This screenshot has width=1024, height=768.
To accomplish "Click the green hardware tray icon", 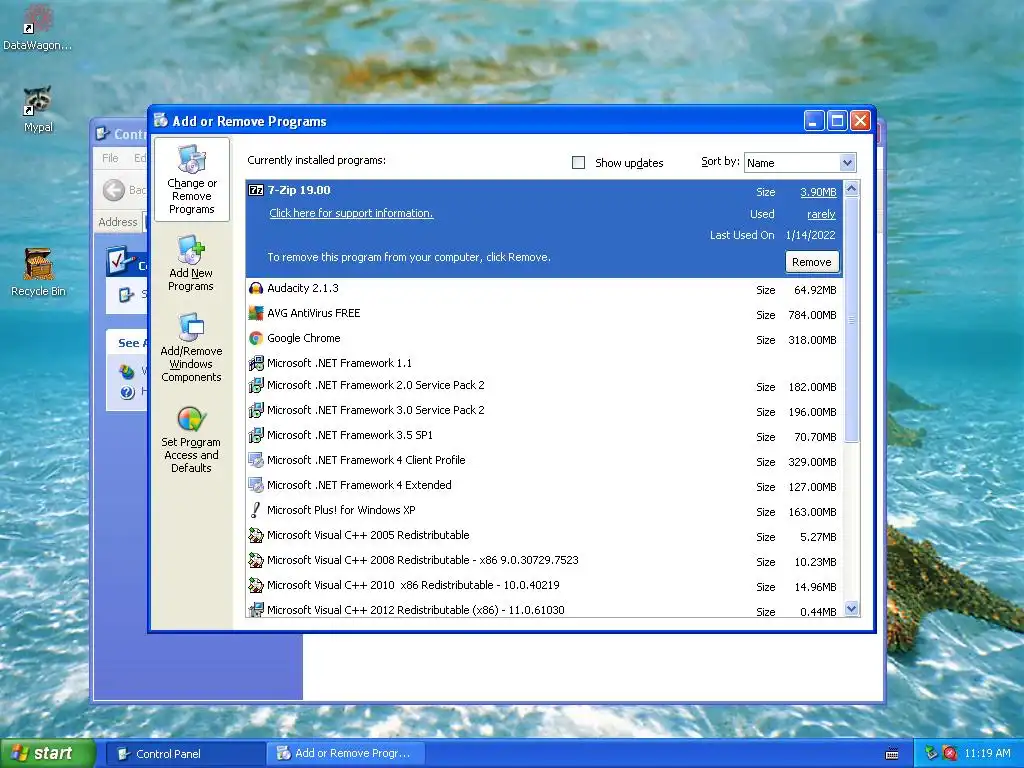I will (x=931, y=753).
